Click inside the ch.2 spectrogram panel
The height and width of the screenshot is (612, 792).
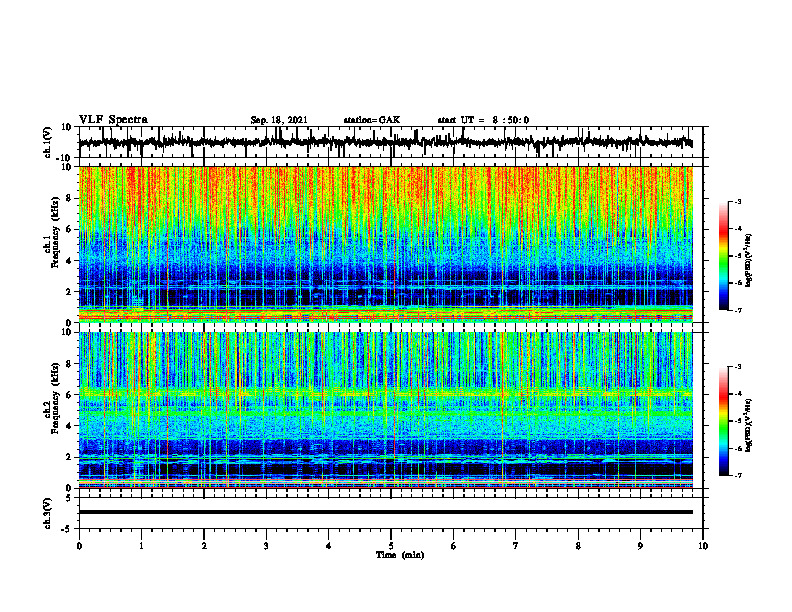[385, 410]
